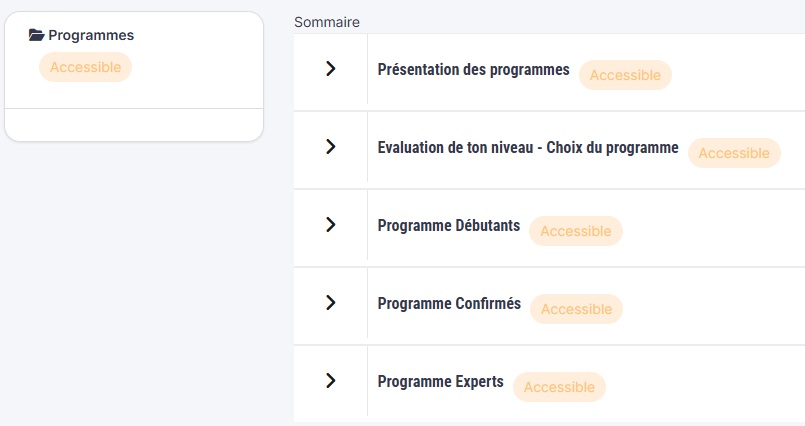
Task: Expand the Programme Confirmés chevron arrow
Action: pos(331,303)
